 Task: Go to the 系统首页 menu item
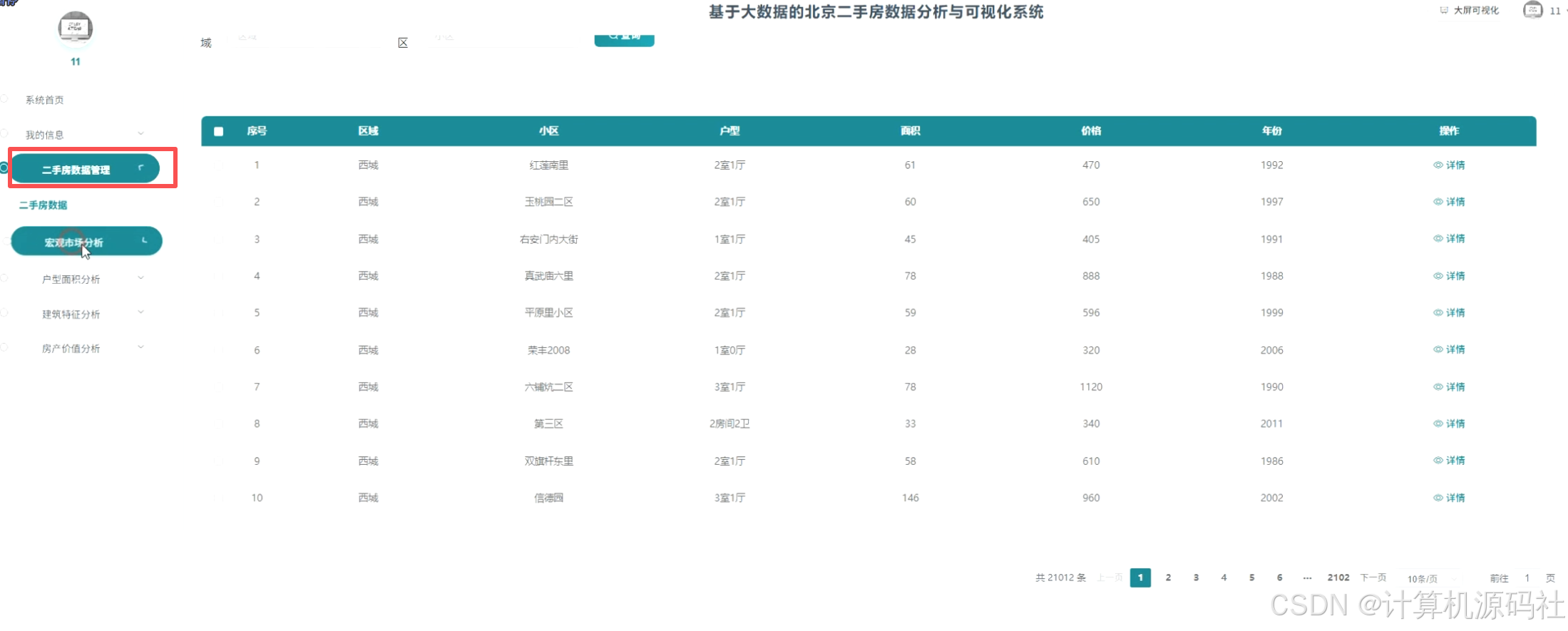(45, 100)
